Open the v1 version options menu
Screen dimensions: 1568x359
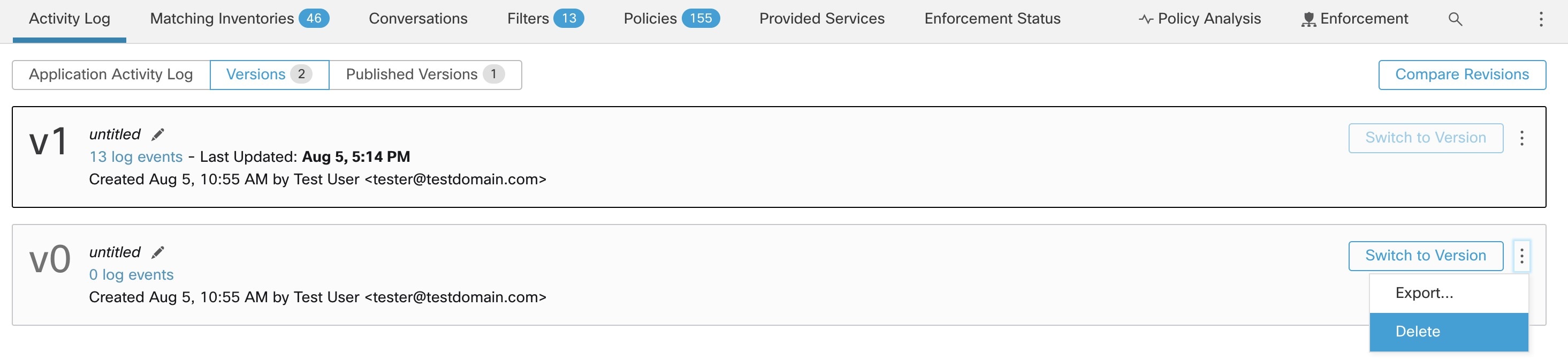[1522, 138]
